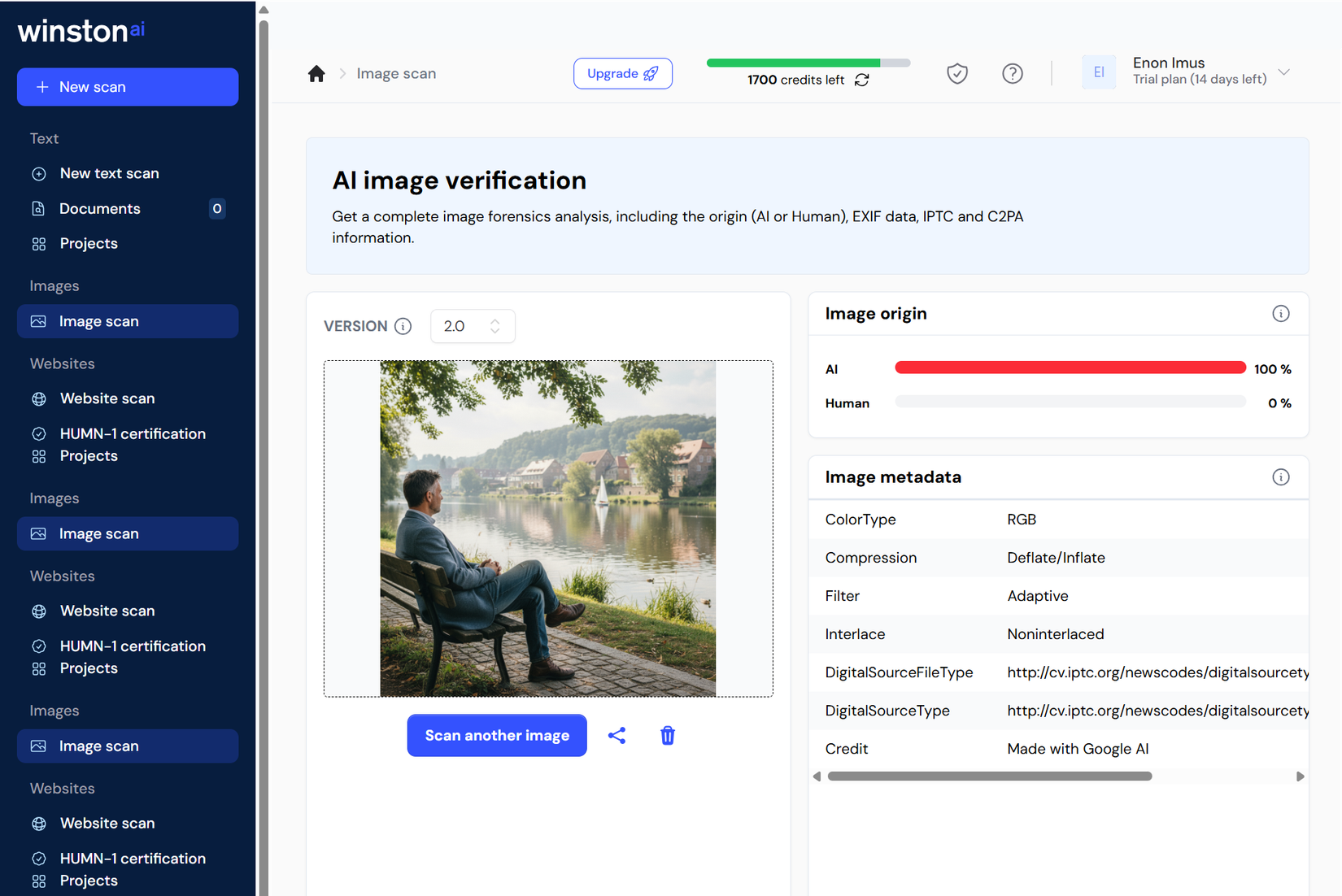Show info about Image origin
This screenshot has height=896, width=1342.
tap(1280, 314)
